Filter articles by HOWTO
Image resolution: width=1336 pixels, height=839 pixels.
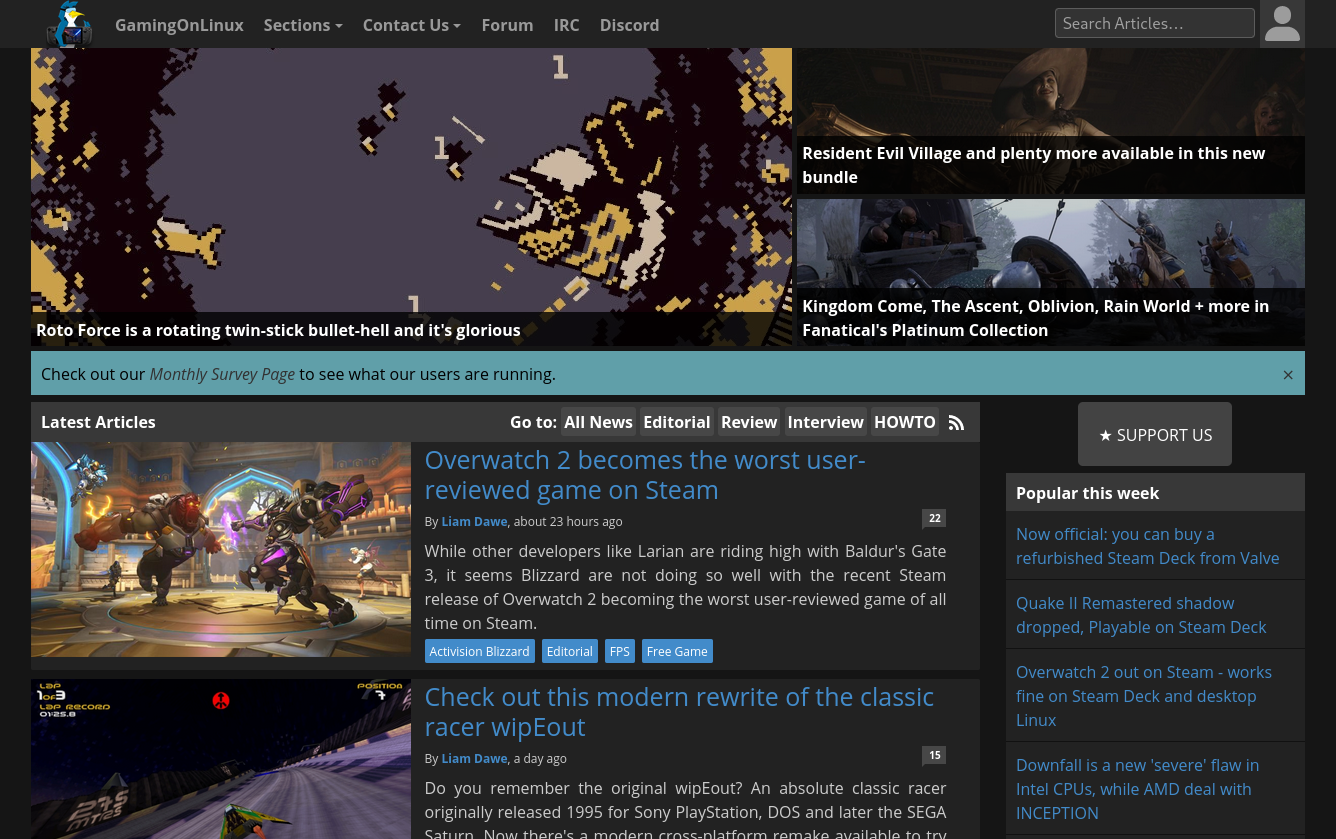coord(905,422)
